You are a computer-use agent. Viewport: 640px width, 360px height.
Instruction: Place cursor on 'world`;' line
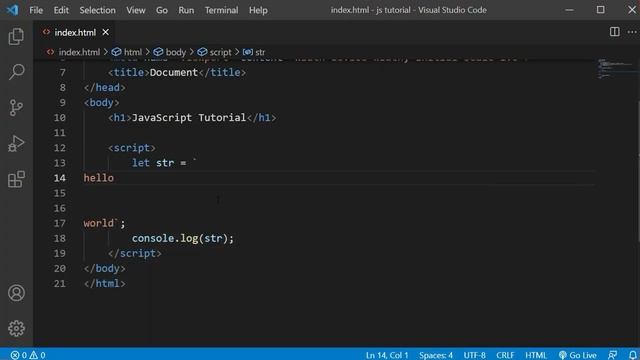click(104, 223)
